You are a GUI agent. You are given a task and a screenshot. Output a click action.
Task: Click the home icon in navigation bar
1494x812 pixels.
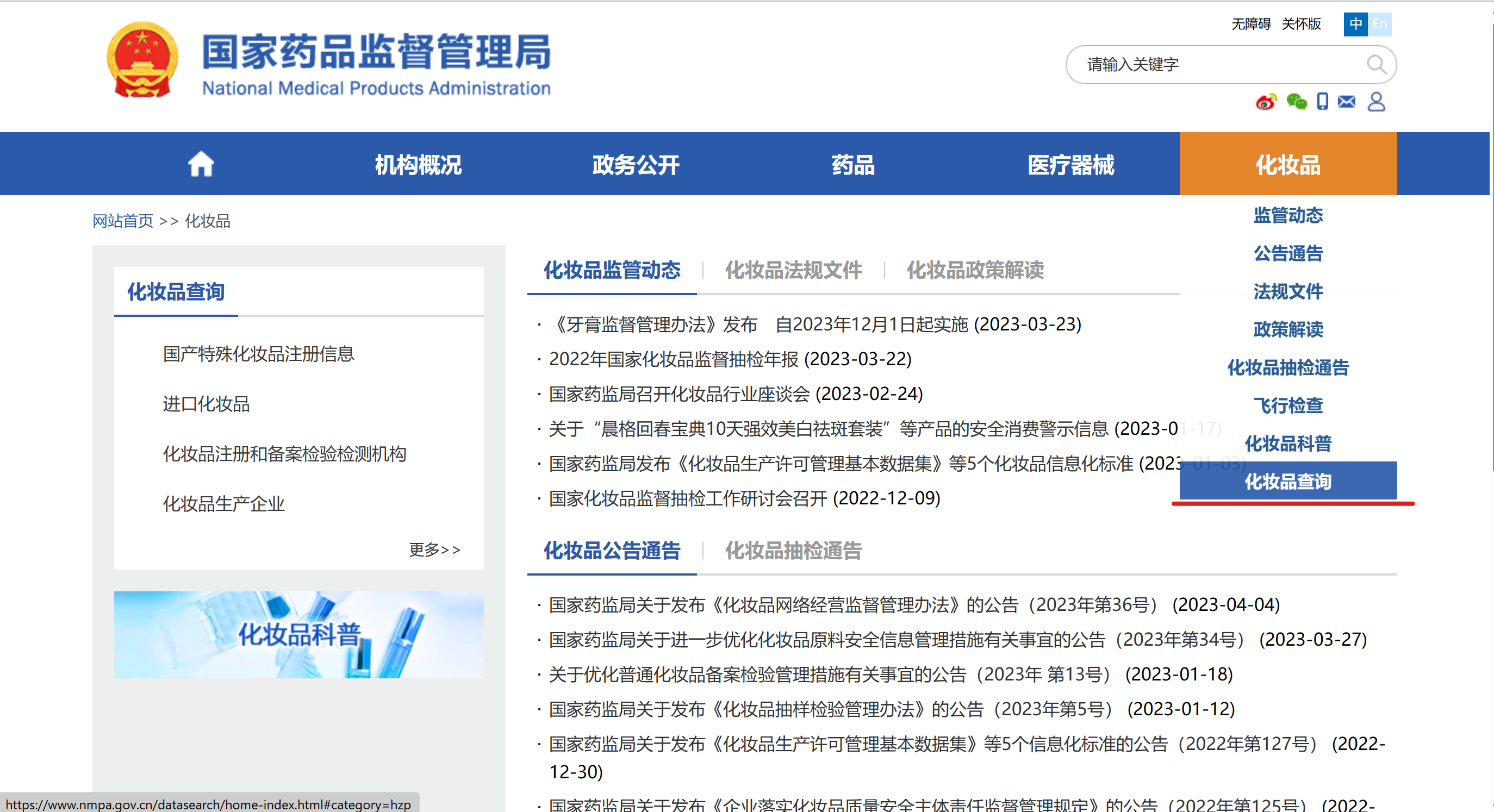tap(201, 164)
